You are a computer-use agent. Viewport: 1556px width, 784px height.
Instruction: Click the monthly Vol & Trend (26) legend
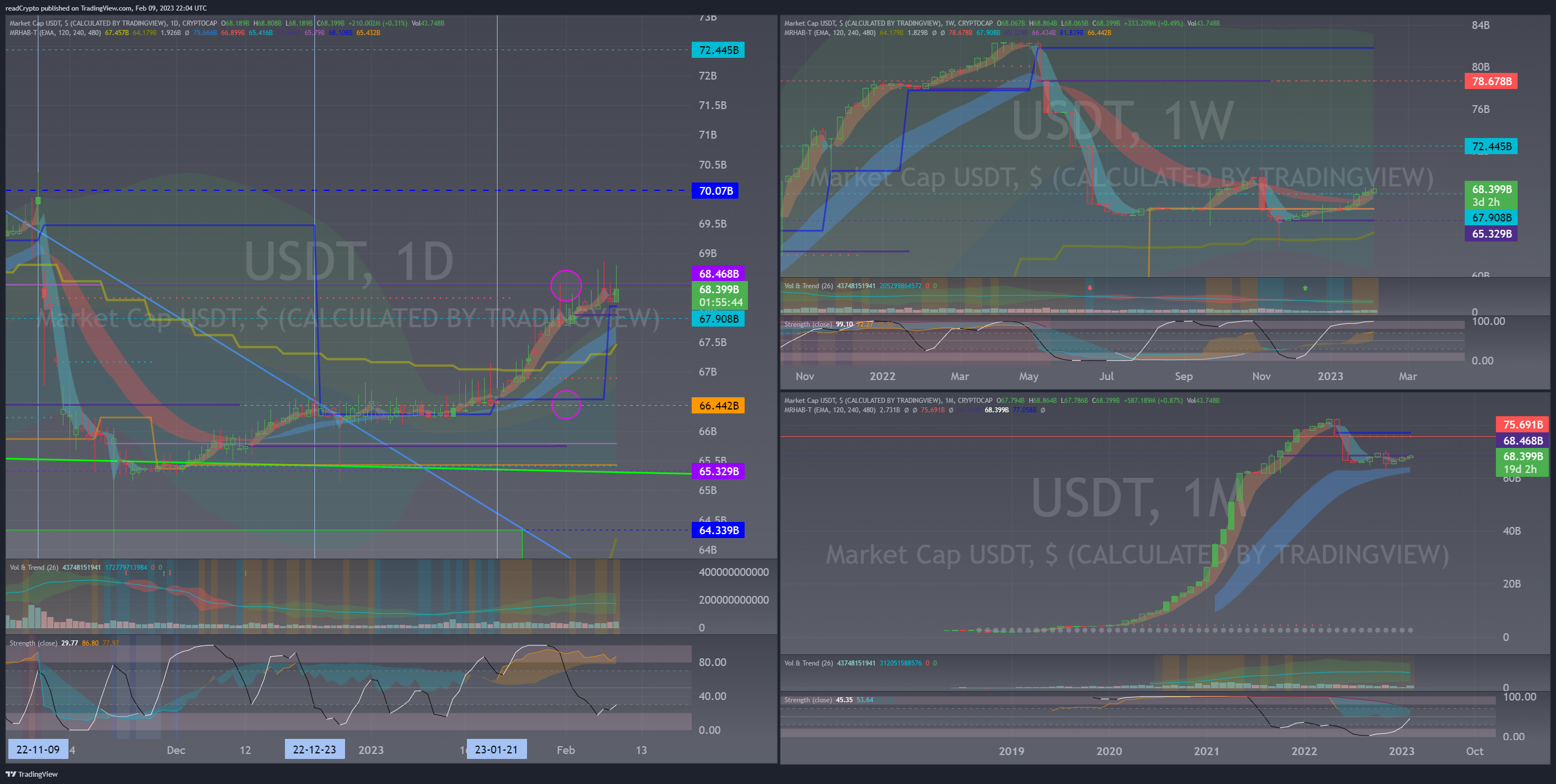point(808,663)
